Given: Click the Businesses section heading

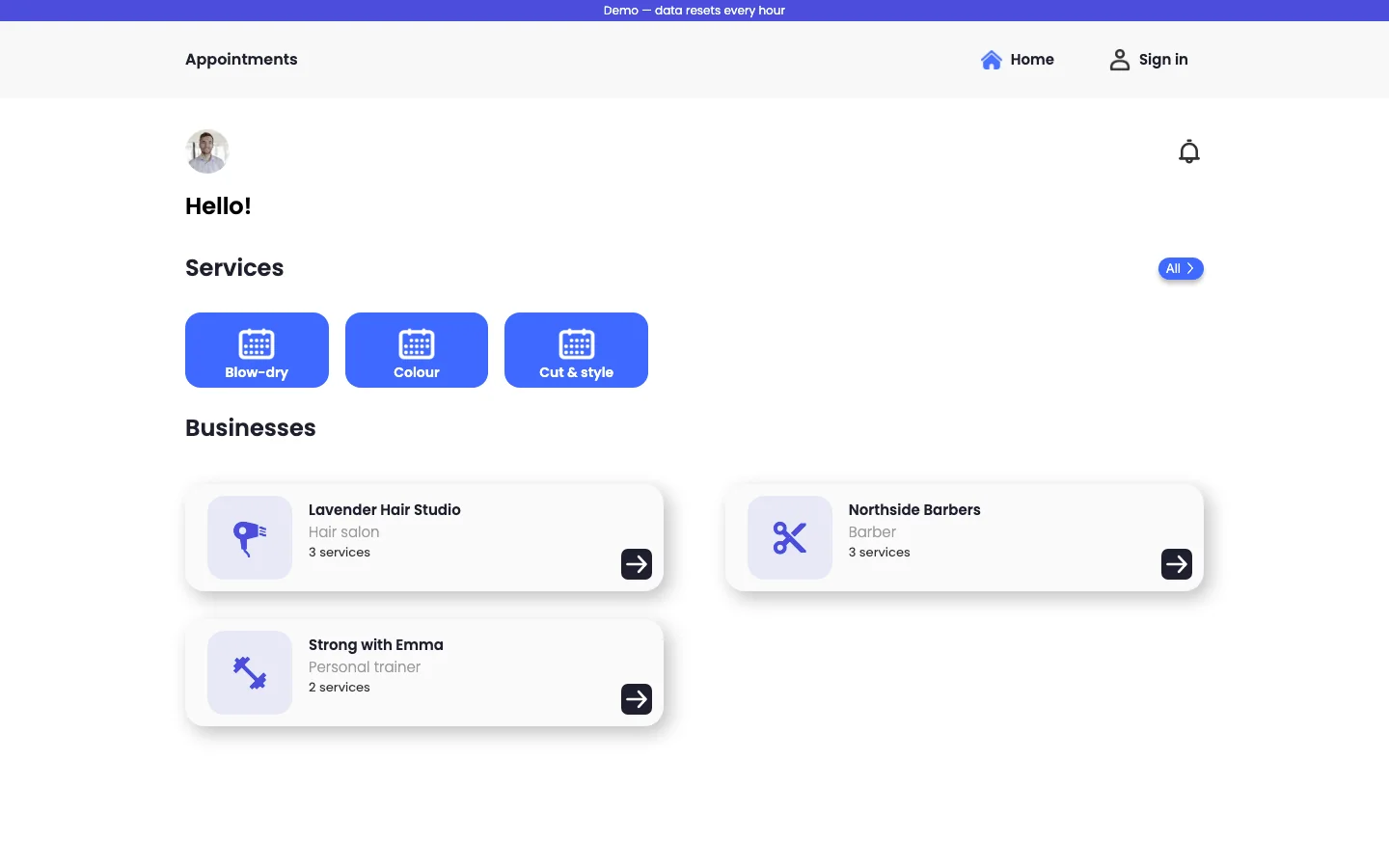Looking at the screenshot, I should click(251, 428).
